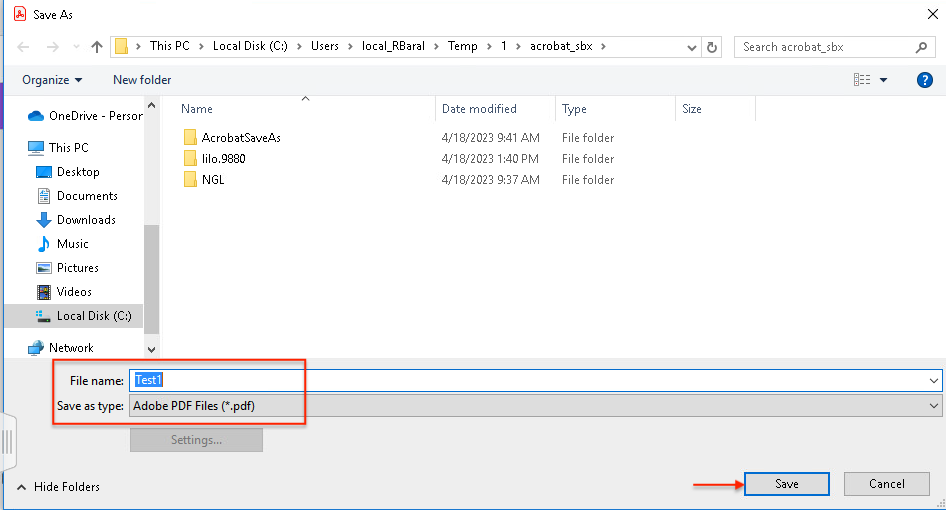946x510 pixels.
Task: Click the Cancel button
Action: tap(886, 484)
